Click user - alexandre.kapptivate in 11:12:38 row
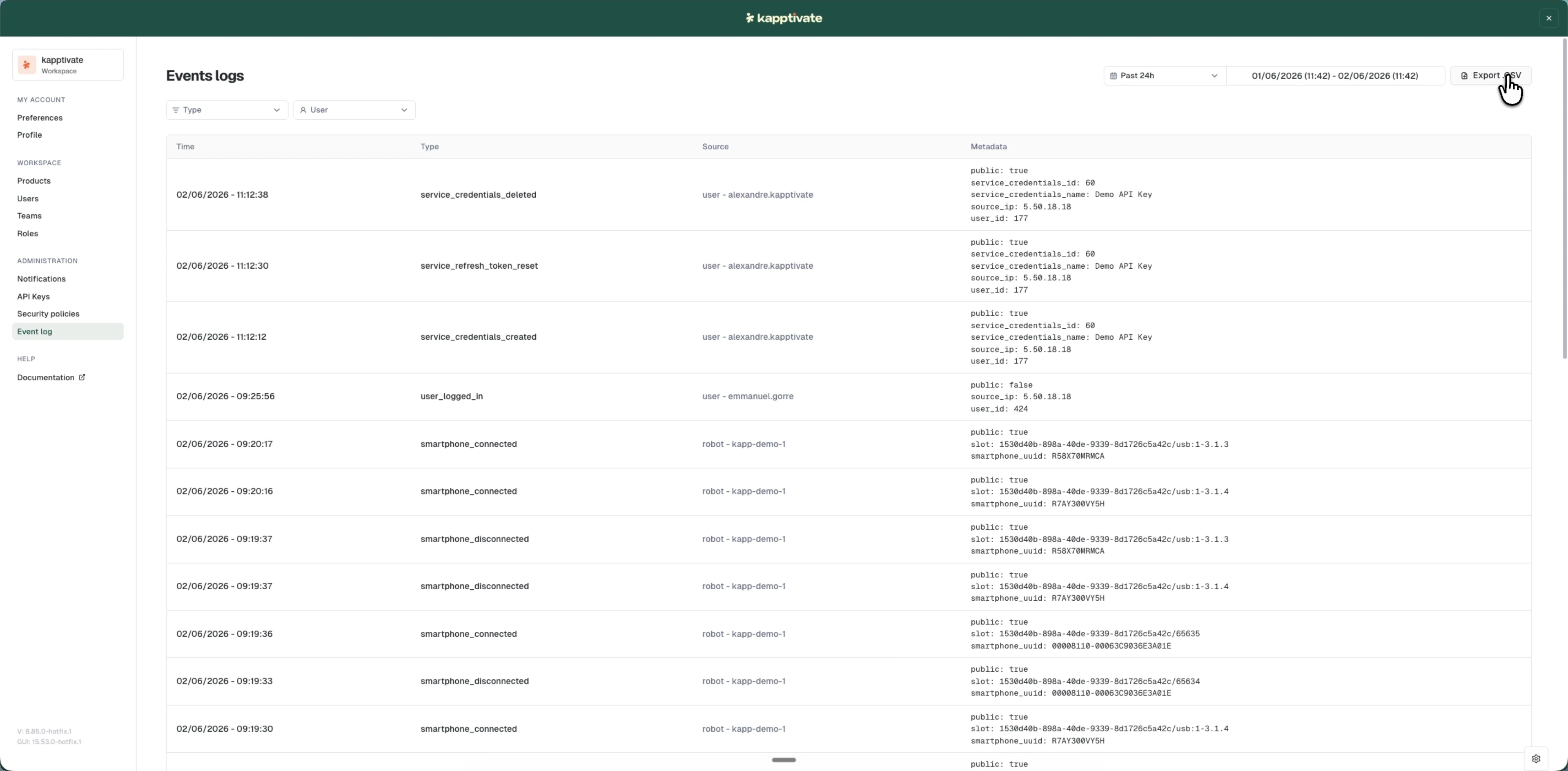Viewport: 1568px width, 771px height. tap(757, 195)
